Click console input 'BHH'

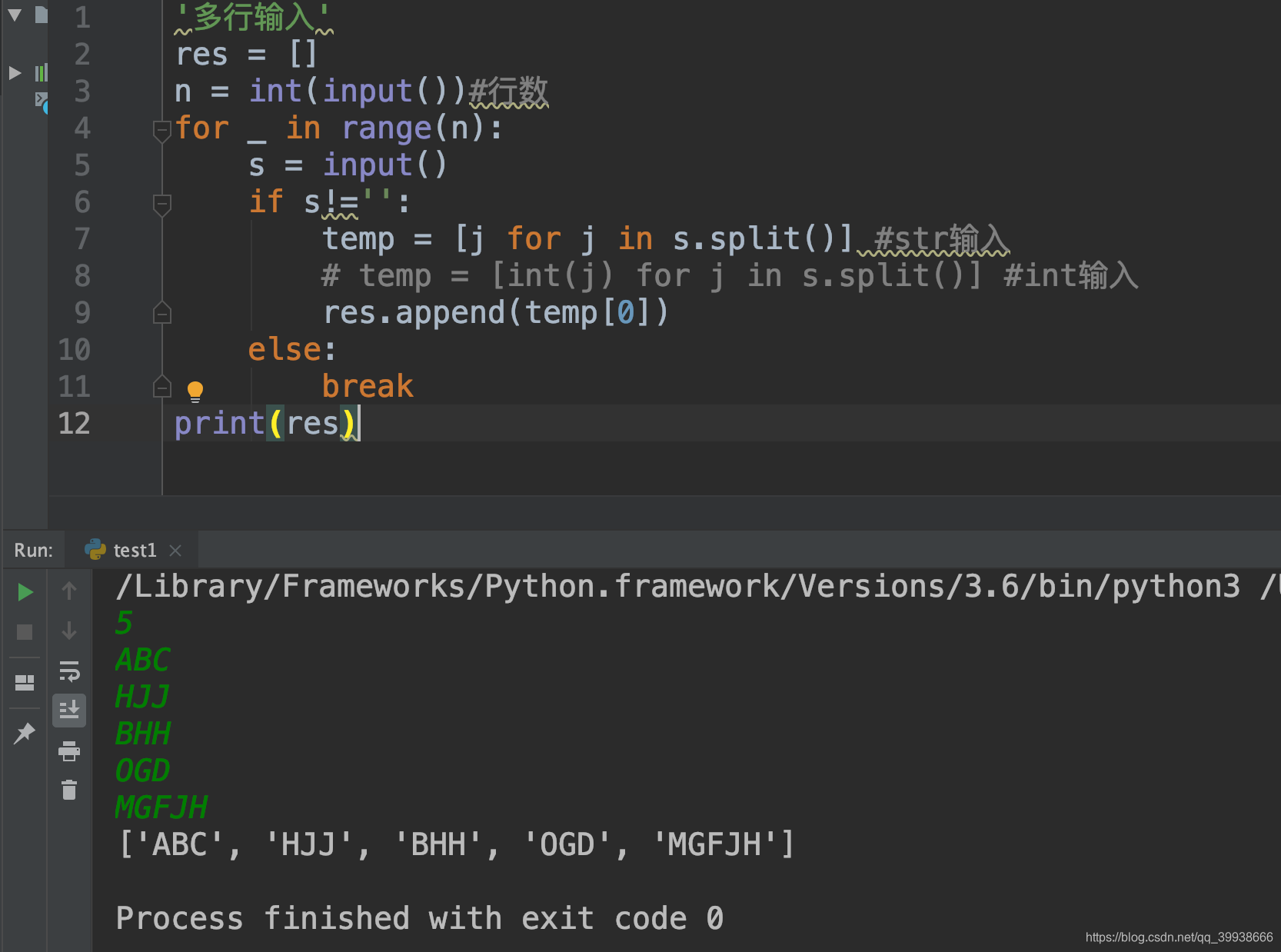(142, 734)
